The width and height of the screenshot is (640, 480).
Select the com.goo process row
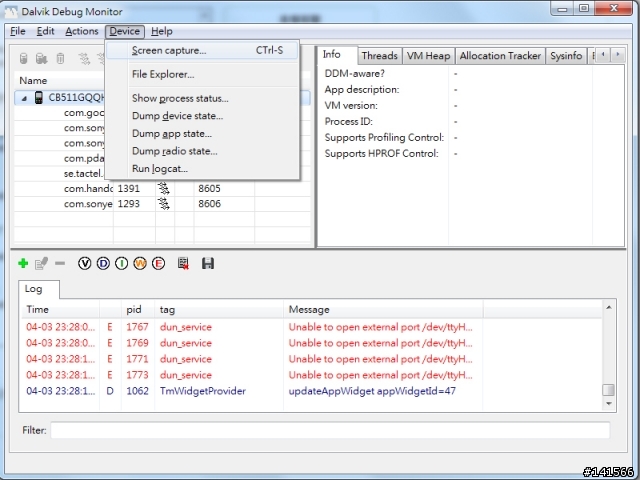pyautogui.click(x=84, y=113)
